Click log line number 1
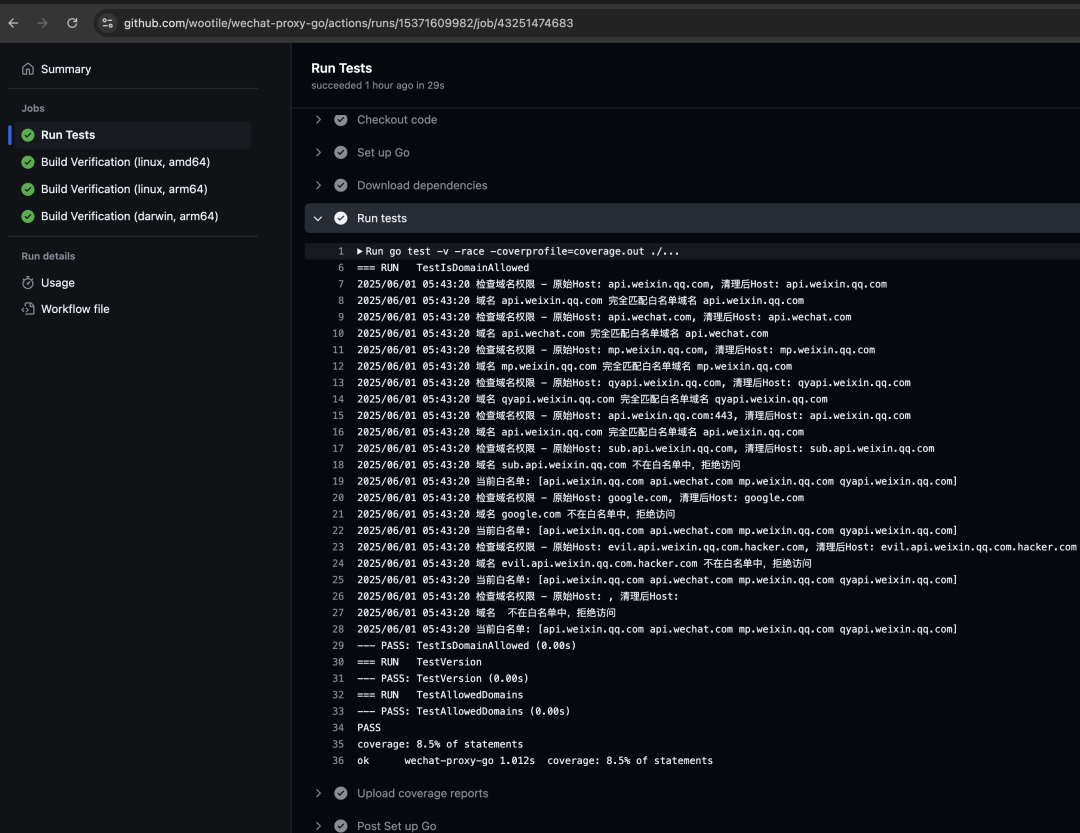Image resolution: width=1080 pixels, height=833 pixels. [341, 251]
